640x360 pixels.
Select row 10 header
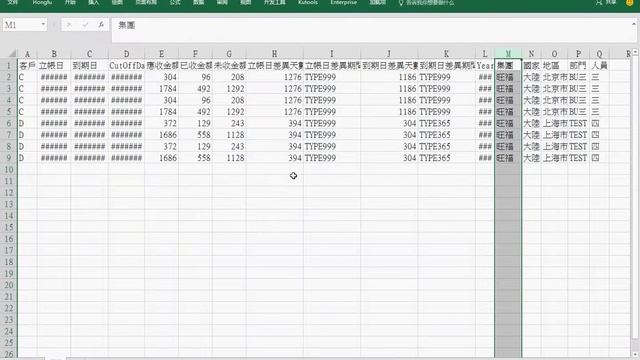[x=9, y=169]
